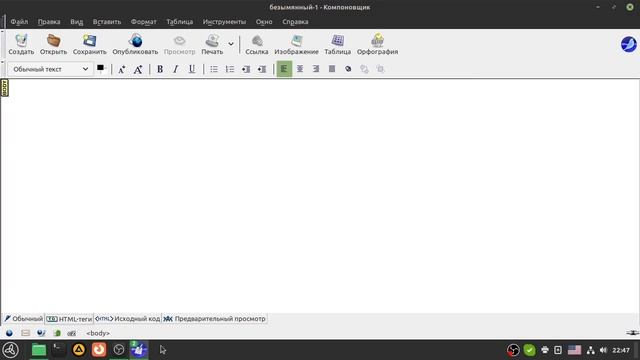This screenshot has height=360, width=640.
Task: Run the spell check with Орфография
Action: (x=377, y=44)
